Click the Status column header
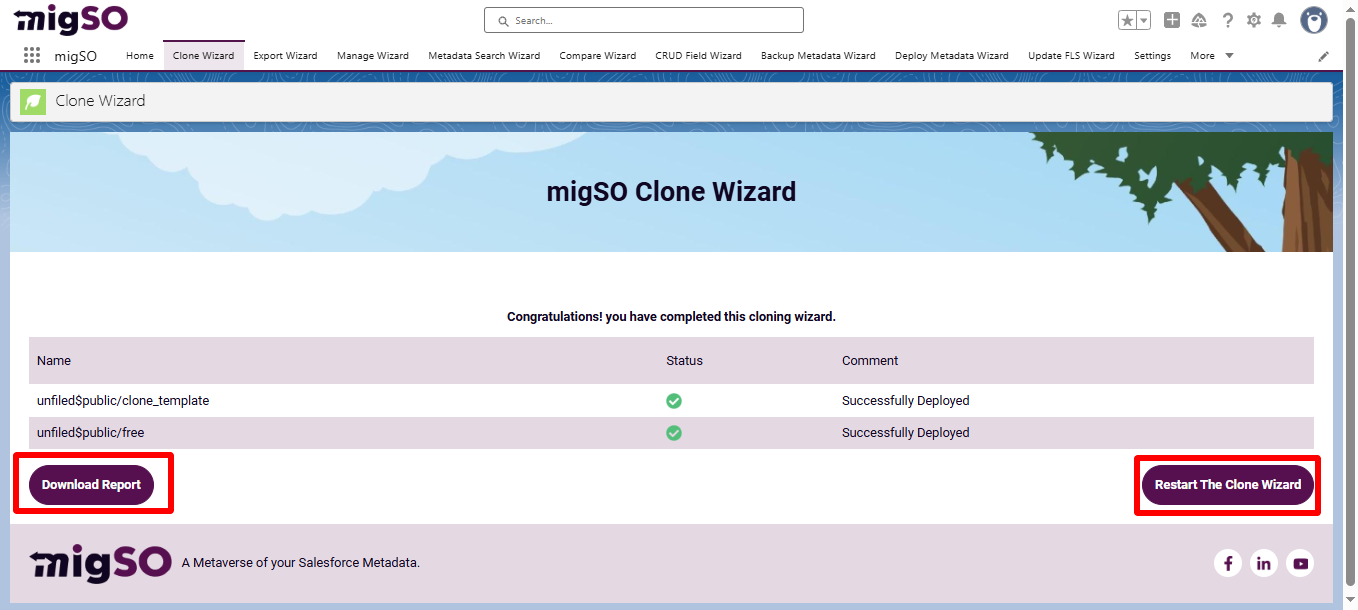This screenshot has width=1358, height=610. 685,361
